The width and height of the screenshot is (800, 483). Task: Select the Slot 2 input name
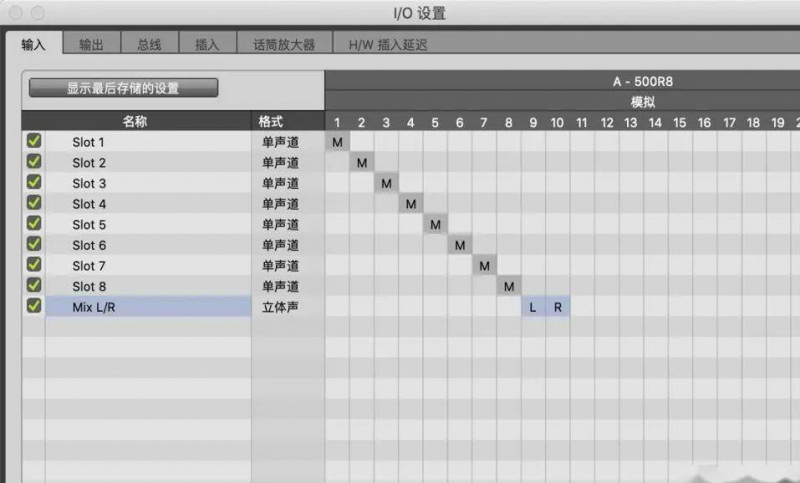pyautogui.click(x=89, y=163)
